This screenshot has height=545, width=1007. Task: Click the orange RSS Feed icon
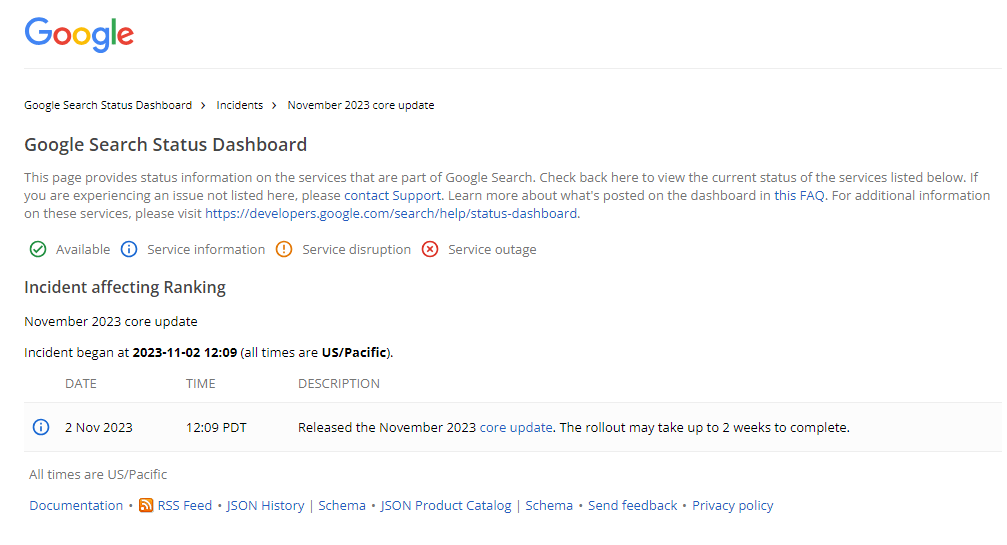[x=146, y=505]
